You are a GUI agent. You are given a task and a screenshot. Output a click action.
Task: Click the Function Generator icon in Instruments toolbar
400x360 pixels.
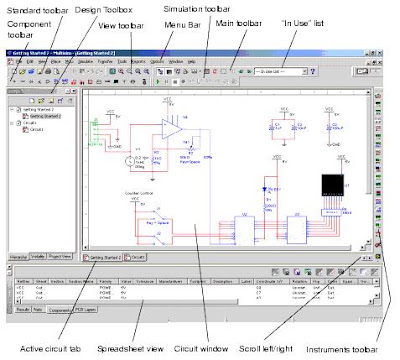click(378, 104)
